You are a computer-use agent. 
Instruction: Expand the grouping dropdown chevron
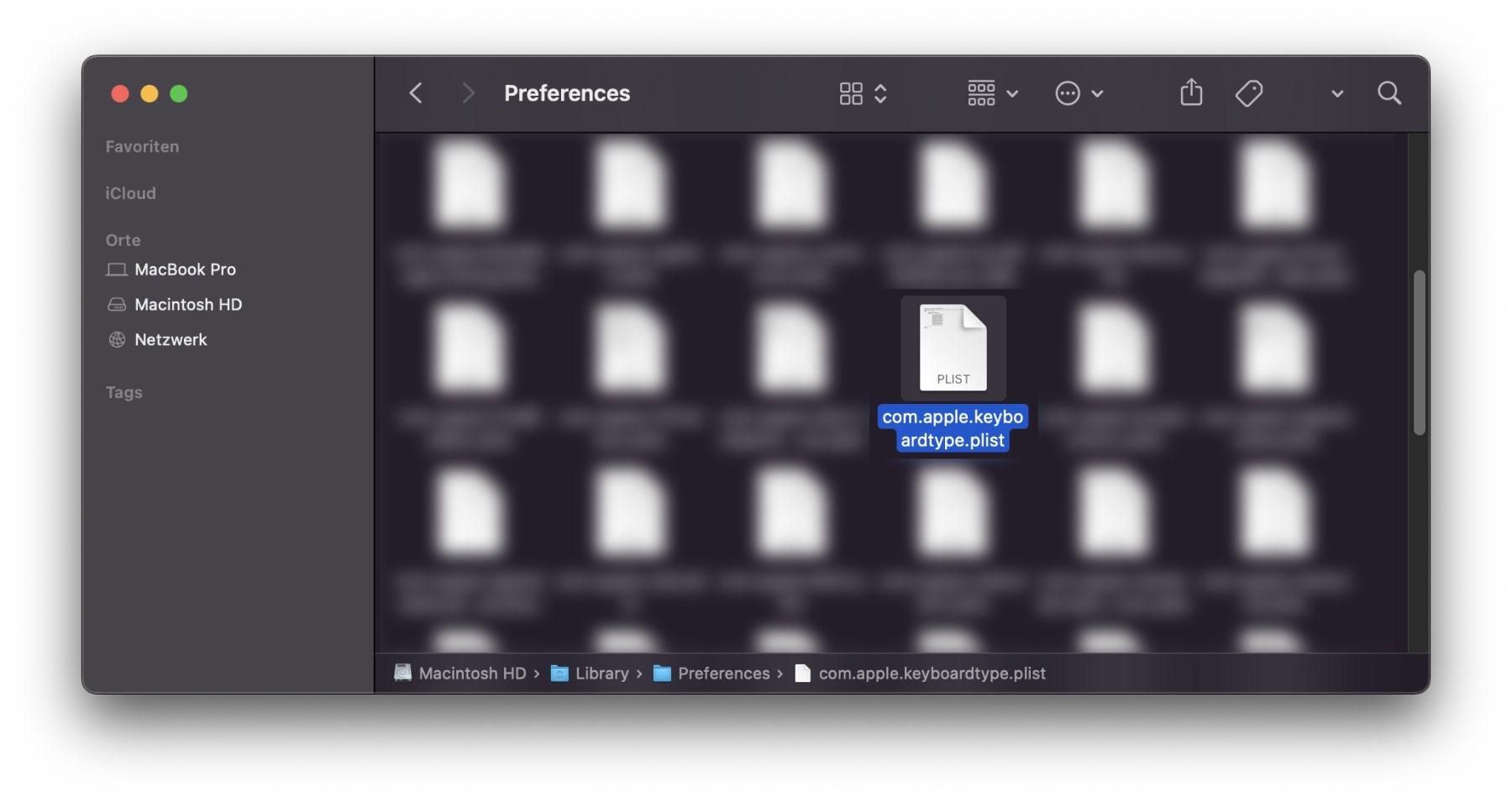[x=1012, y=94]
